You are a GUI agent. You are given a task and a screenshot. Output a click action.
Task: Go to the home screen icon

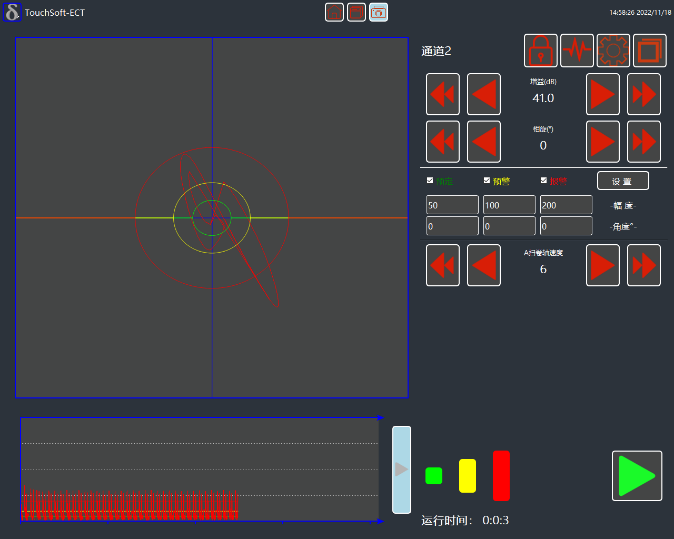(x=334, y=12)
